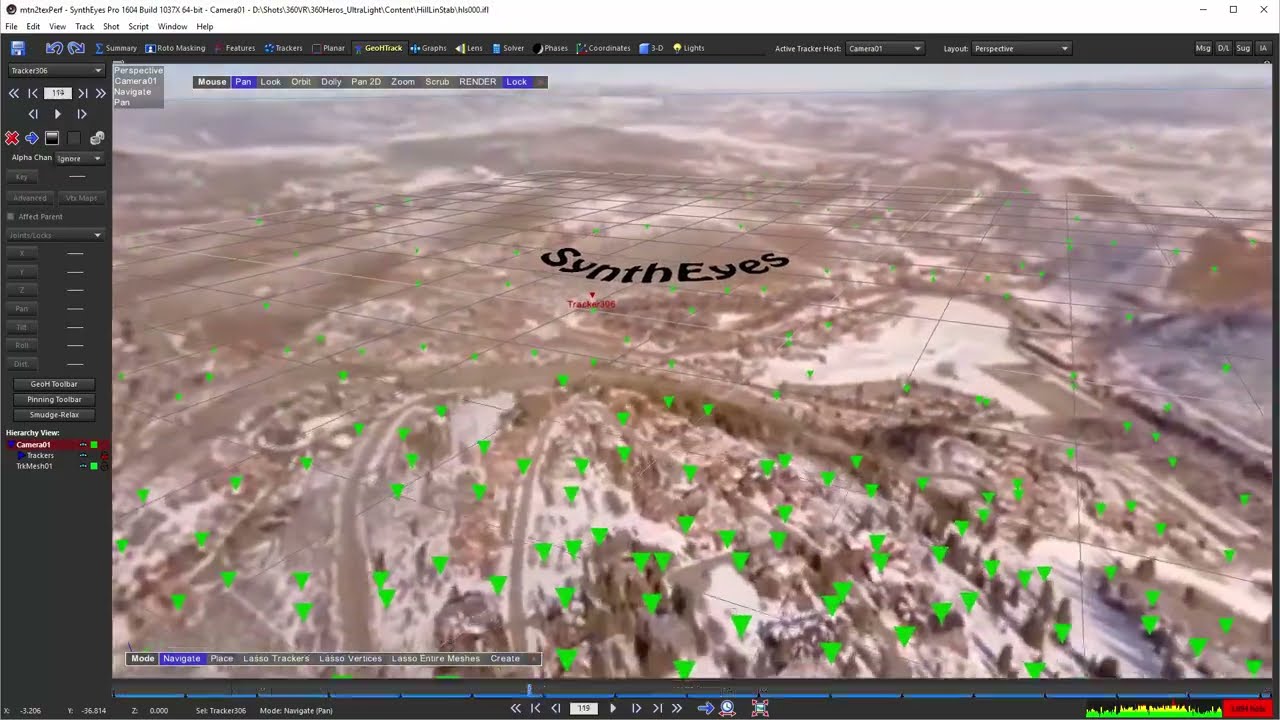The image size is (1280, 720).
Task: Click the Msg button
Action: pyautogui.click(x=1203, y=48)
